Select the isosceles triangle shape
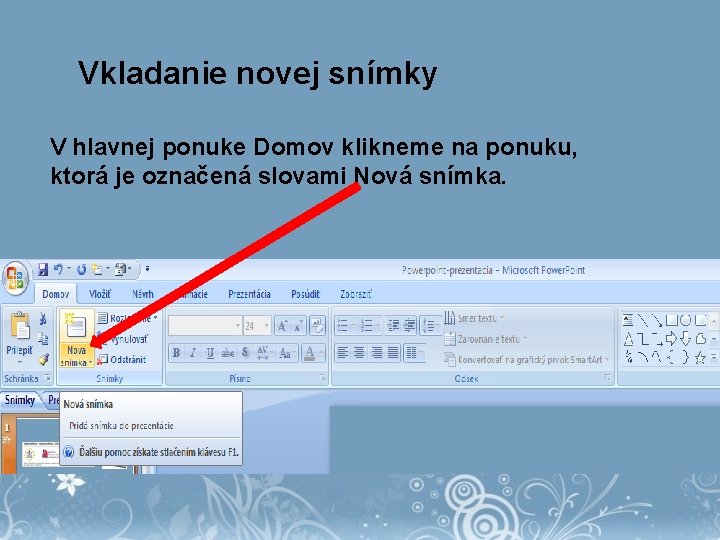Viewport: 720px width, 540px height. point(628,339)
